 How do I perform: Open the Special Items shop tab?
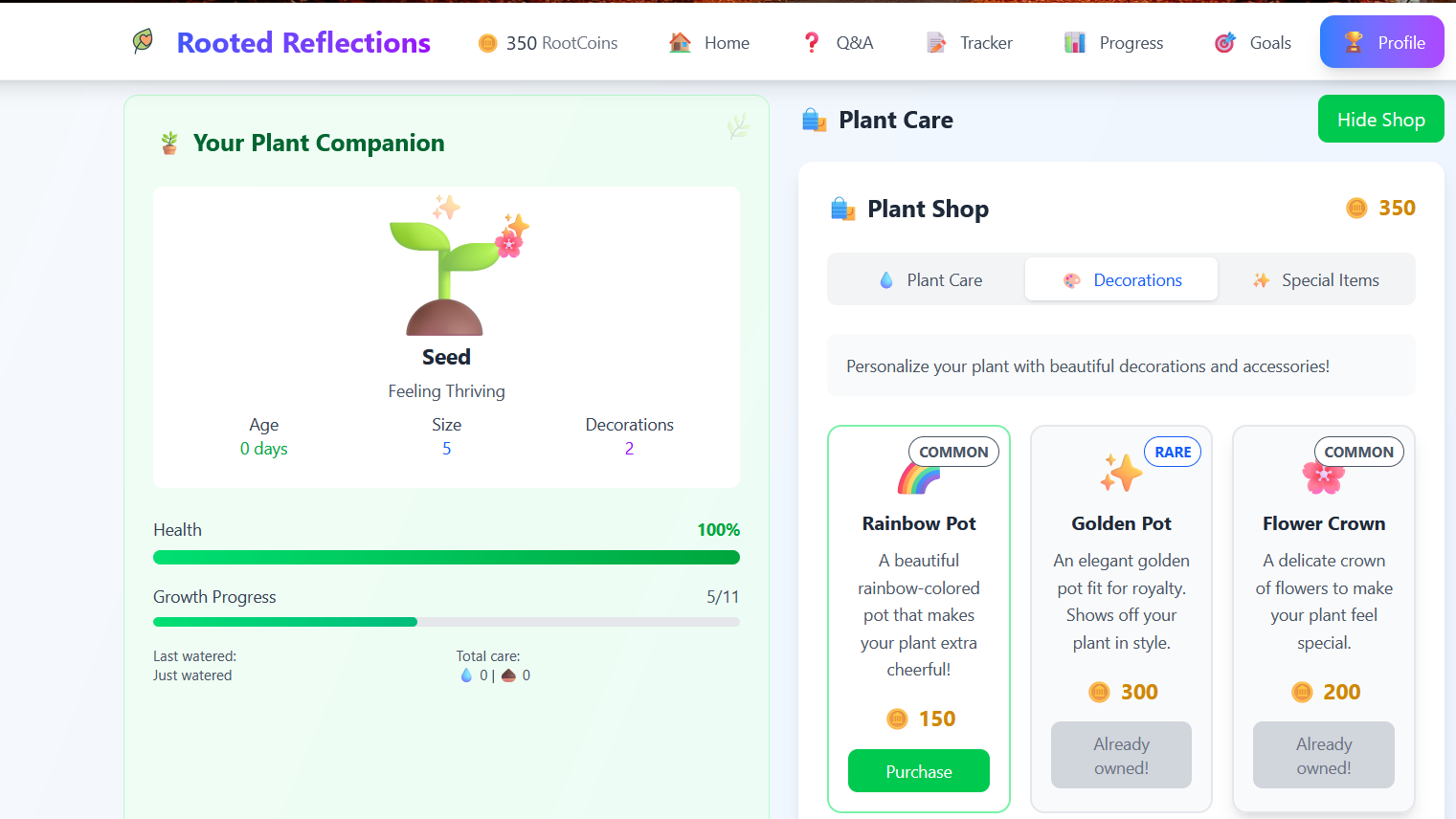pos(1315,280)
